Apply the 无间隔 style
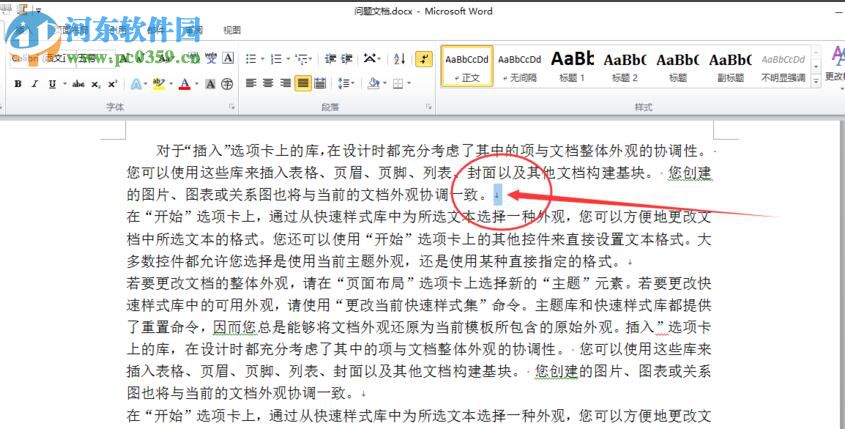The image size is (845, 429). pos(520,66)
